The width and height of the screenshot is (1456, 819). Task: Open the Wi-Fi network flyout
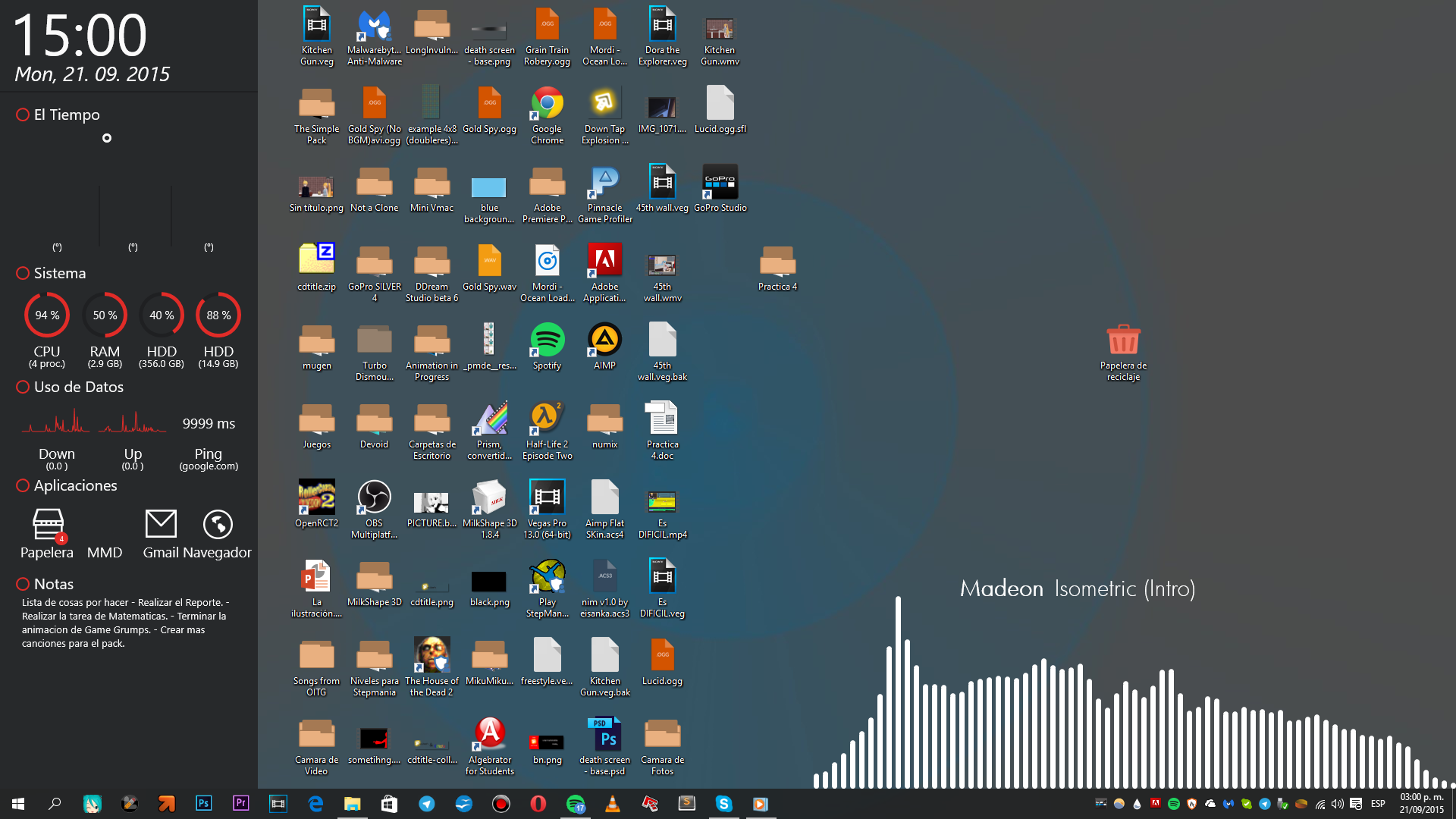1320,804
